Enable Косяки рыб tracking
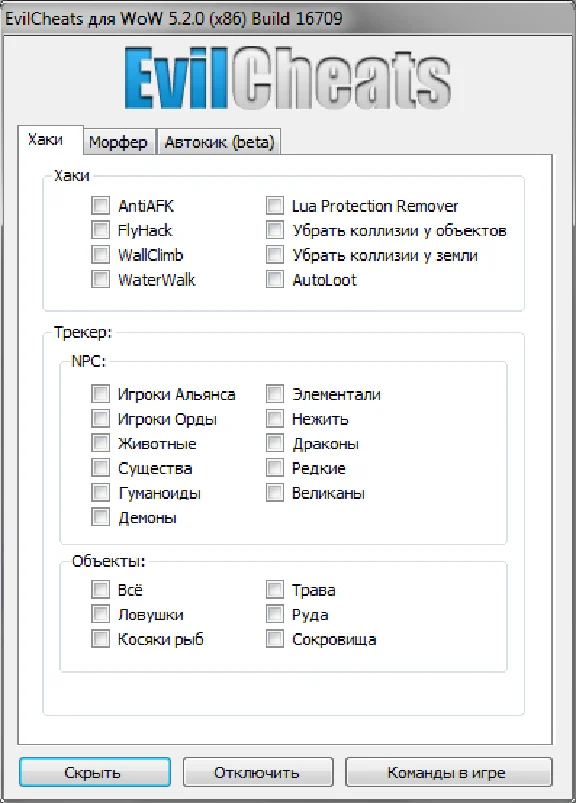Viewport: 576px width, 803px height. tap(100, 639)
